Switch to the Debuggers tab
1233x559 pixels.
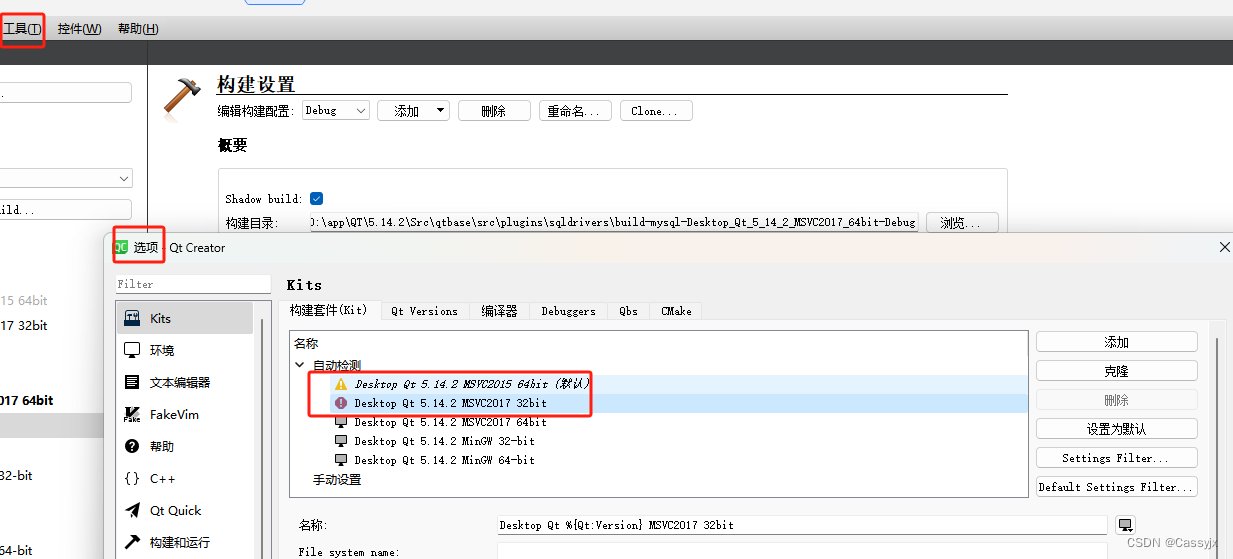568,311
